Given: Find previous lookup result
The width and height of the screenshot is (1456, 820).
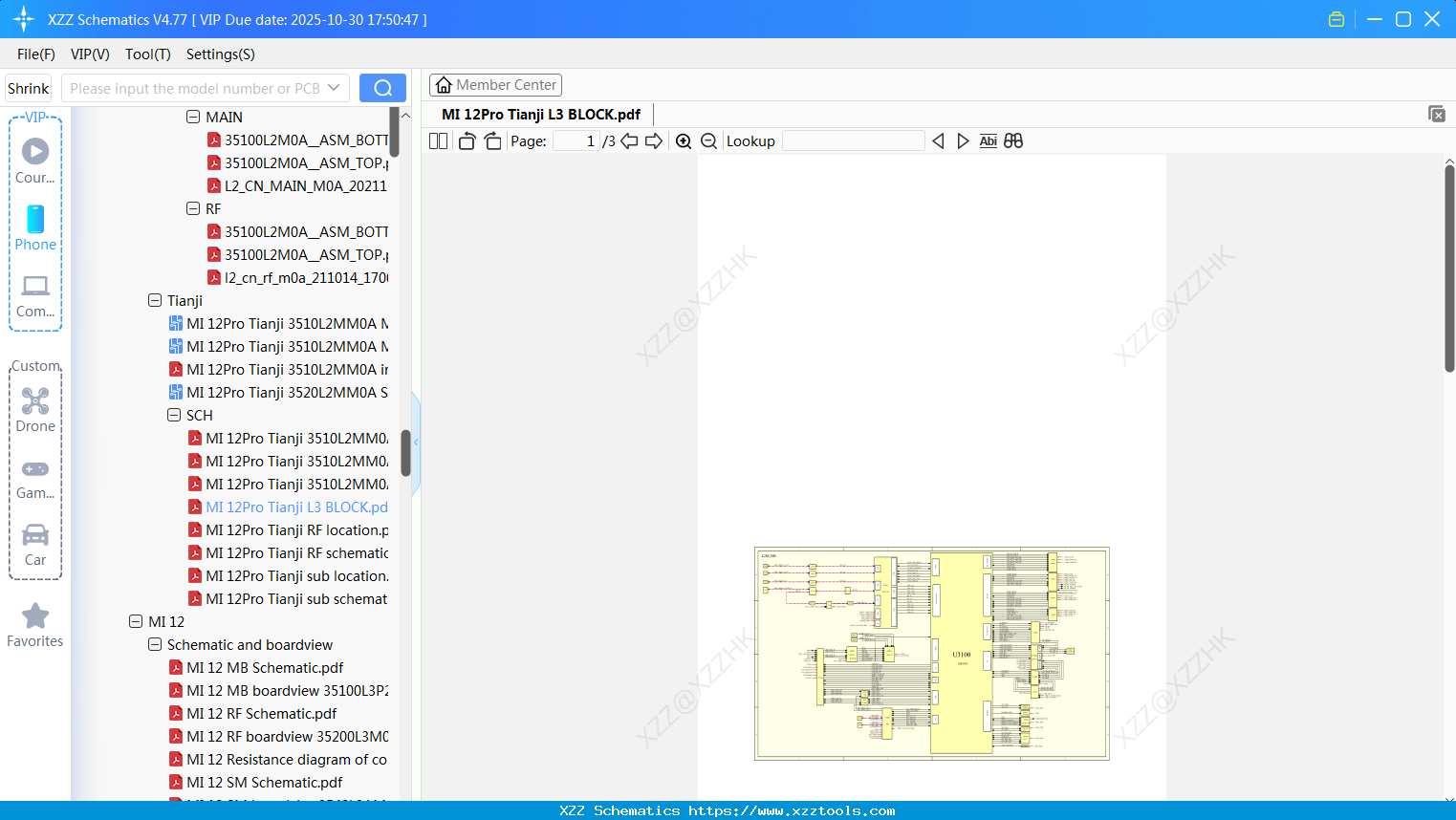Looking at the screenshot, I should pos(938,141).
